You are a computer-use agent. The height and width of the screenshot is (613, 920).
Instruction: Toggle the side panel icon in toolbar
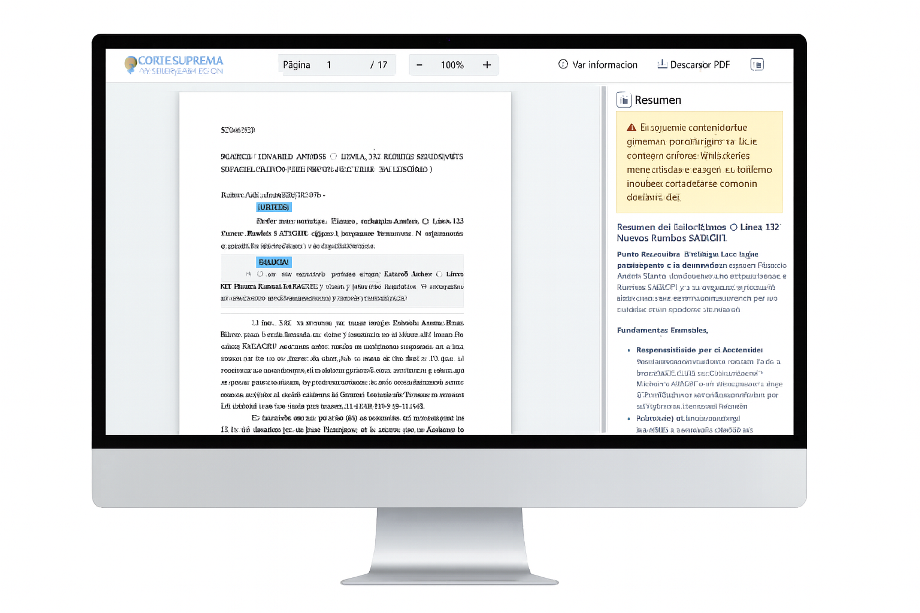click(757, 65)
